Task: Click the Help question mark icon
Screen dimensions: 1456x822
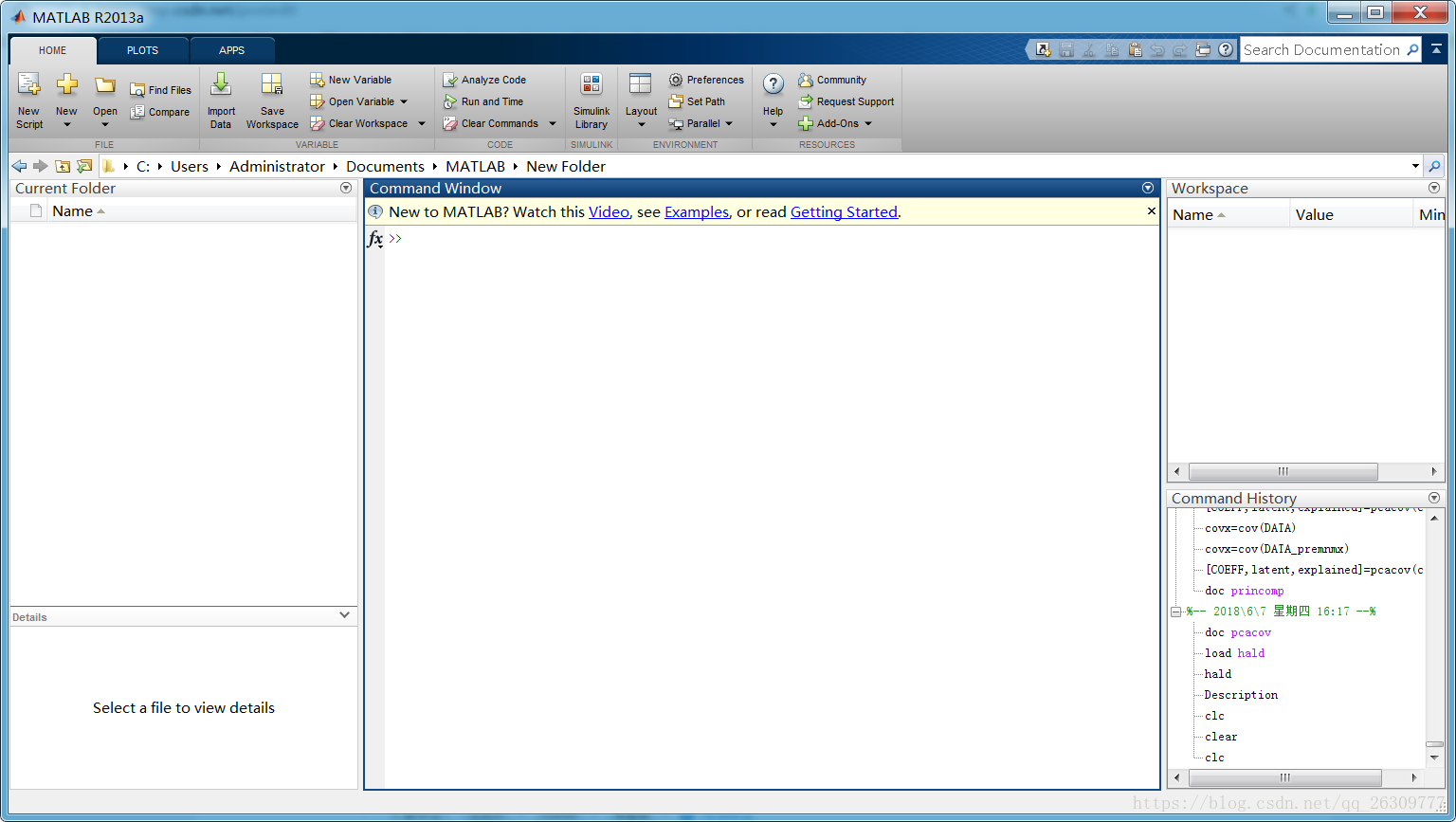Action: pos(773,85)
